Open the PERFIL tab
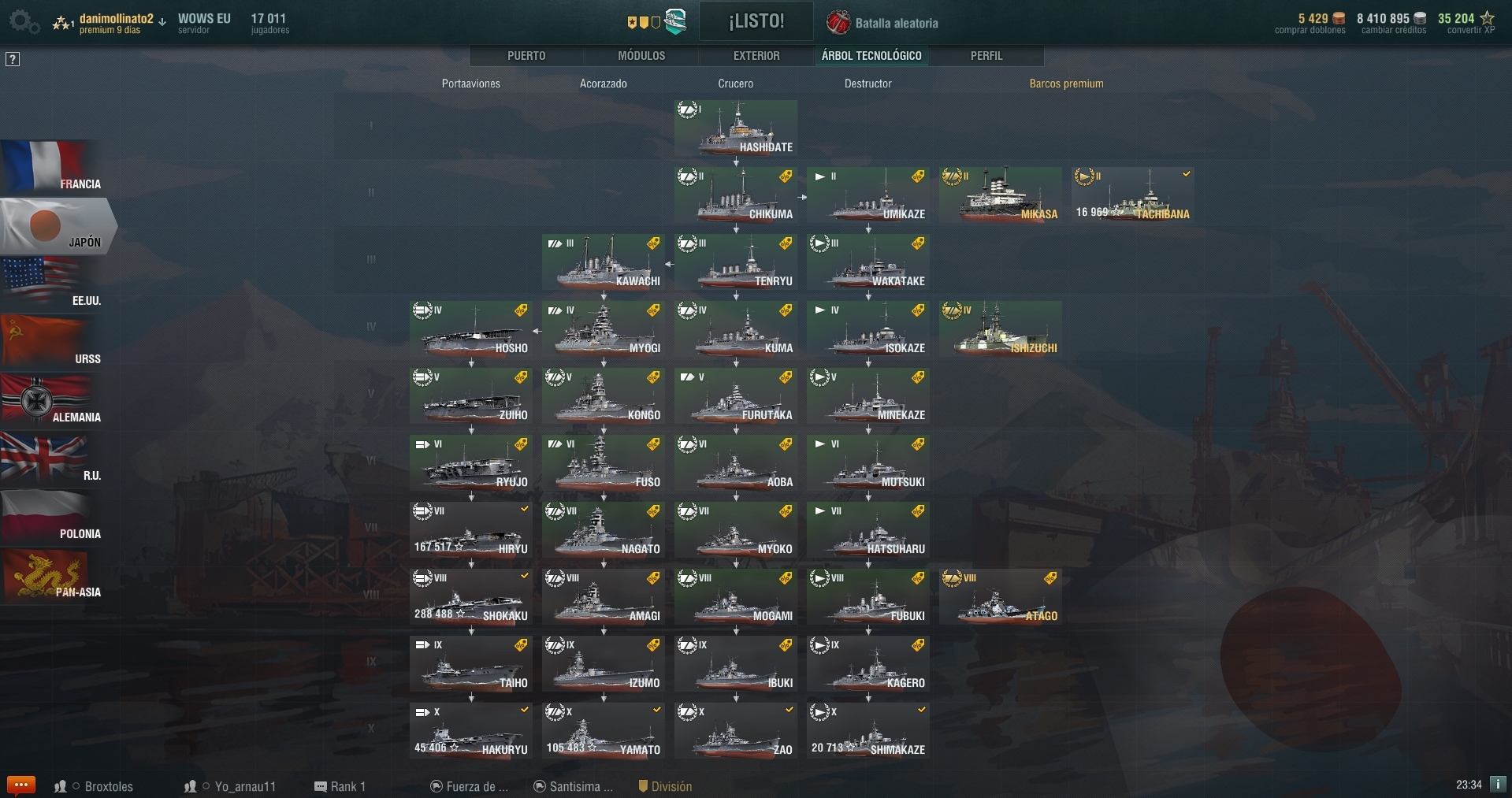The height and width of the screenshot is (798, 1512). tap(986, 56)
